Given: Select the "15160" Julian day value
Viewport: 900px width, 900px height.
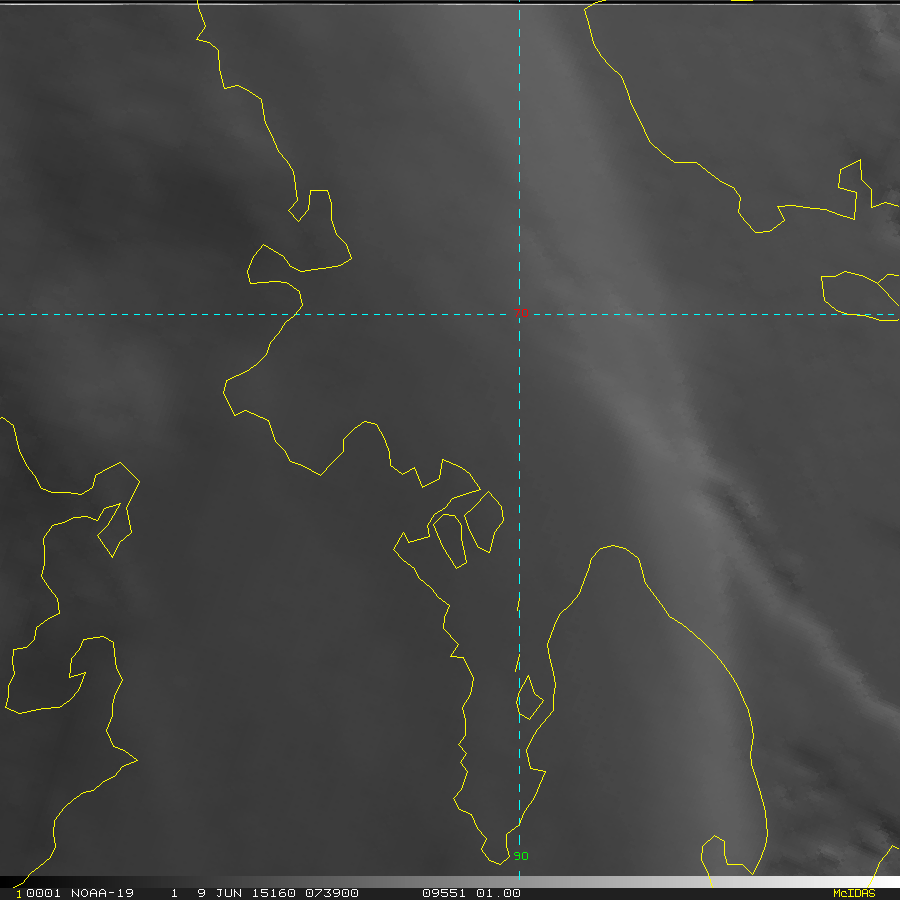Looking at the screenshot, I should pos(273,893).
